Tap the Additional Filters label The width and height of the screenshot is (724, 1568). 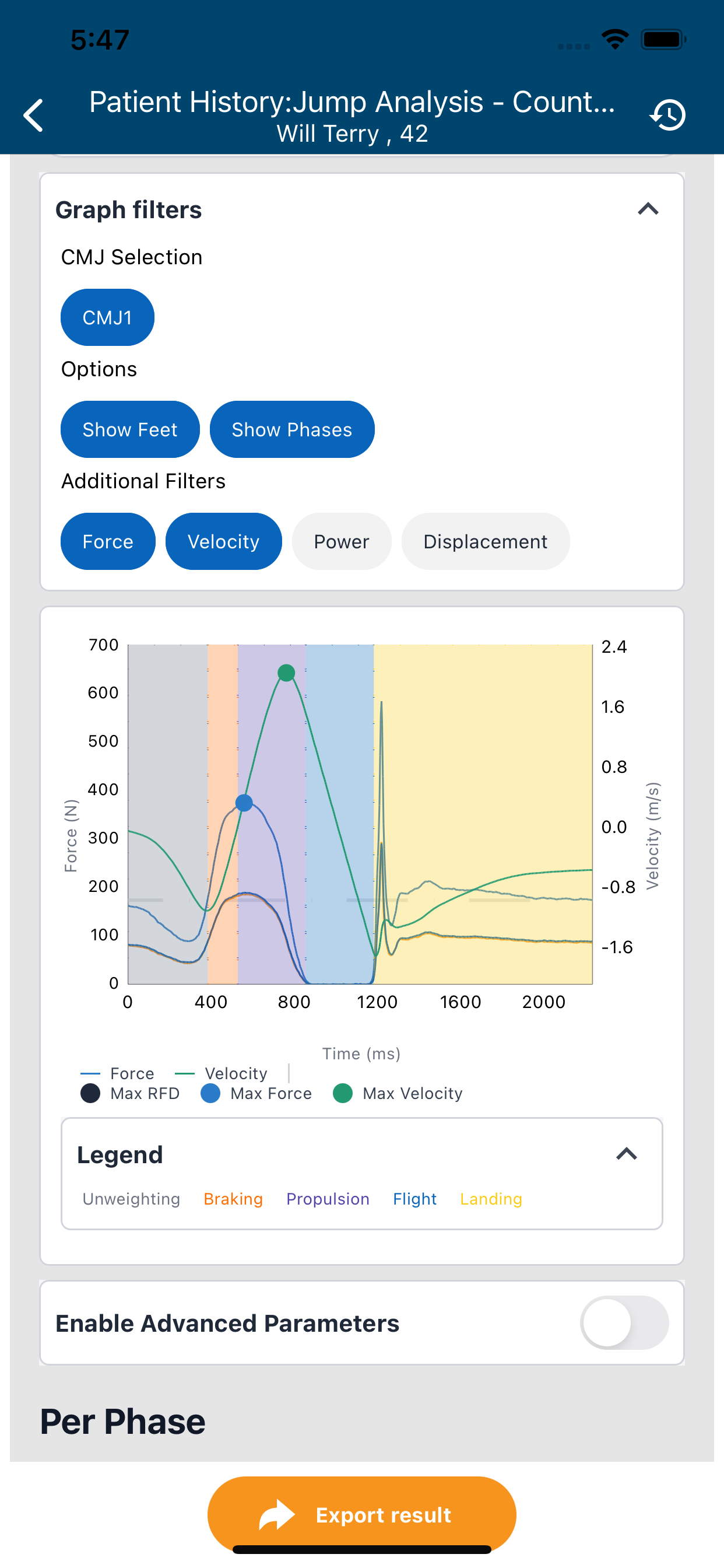[143, 481]
